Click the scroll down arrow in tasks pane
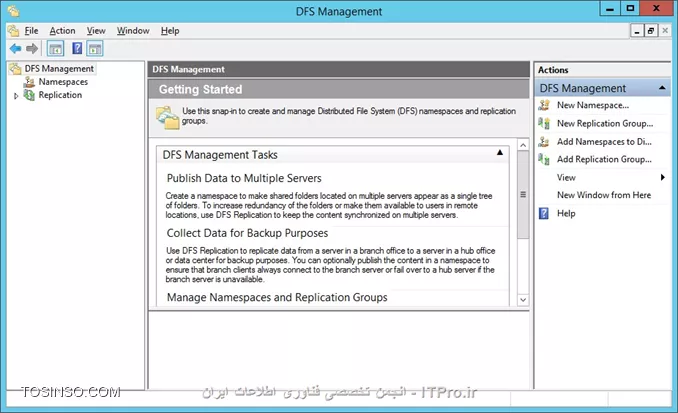Viewport: 678px width, 413px height. tap(523, 300)
